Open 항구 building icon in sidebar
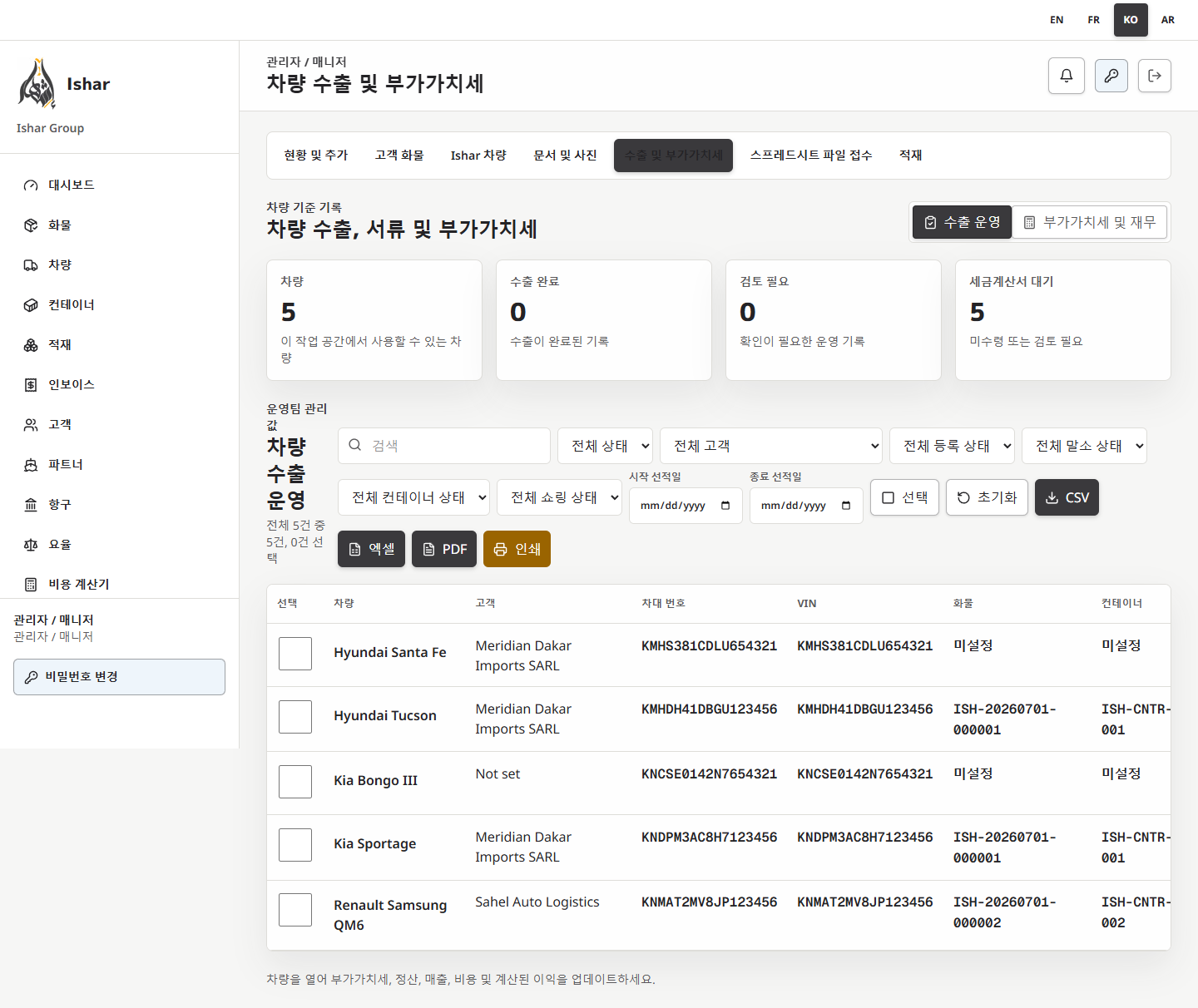 (x=31, y=505)
